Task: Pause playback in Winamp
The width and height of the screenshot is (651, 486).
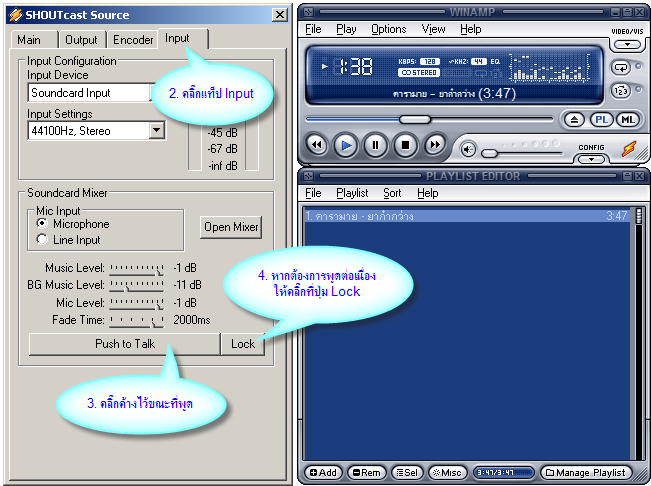Action: click(x=375, y=145)
